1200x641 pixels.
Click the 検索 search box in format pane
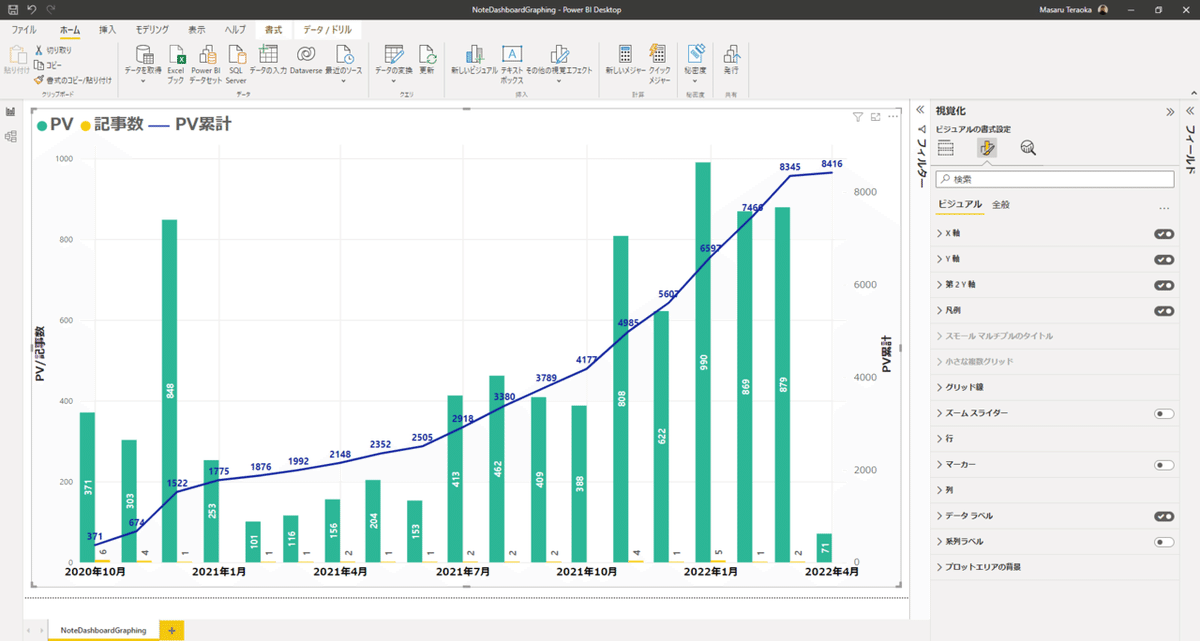(x=1054, y=179)
